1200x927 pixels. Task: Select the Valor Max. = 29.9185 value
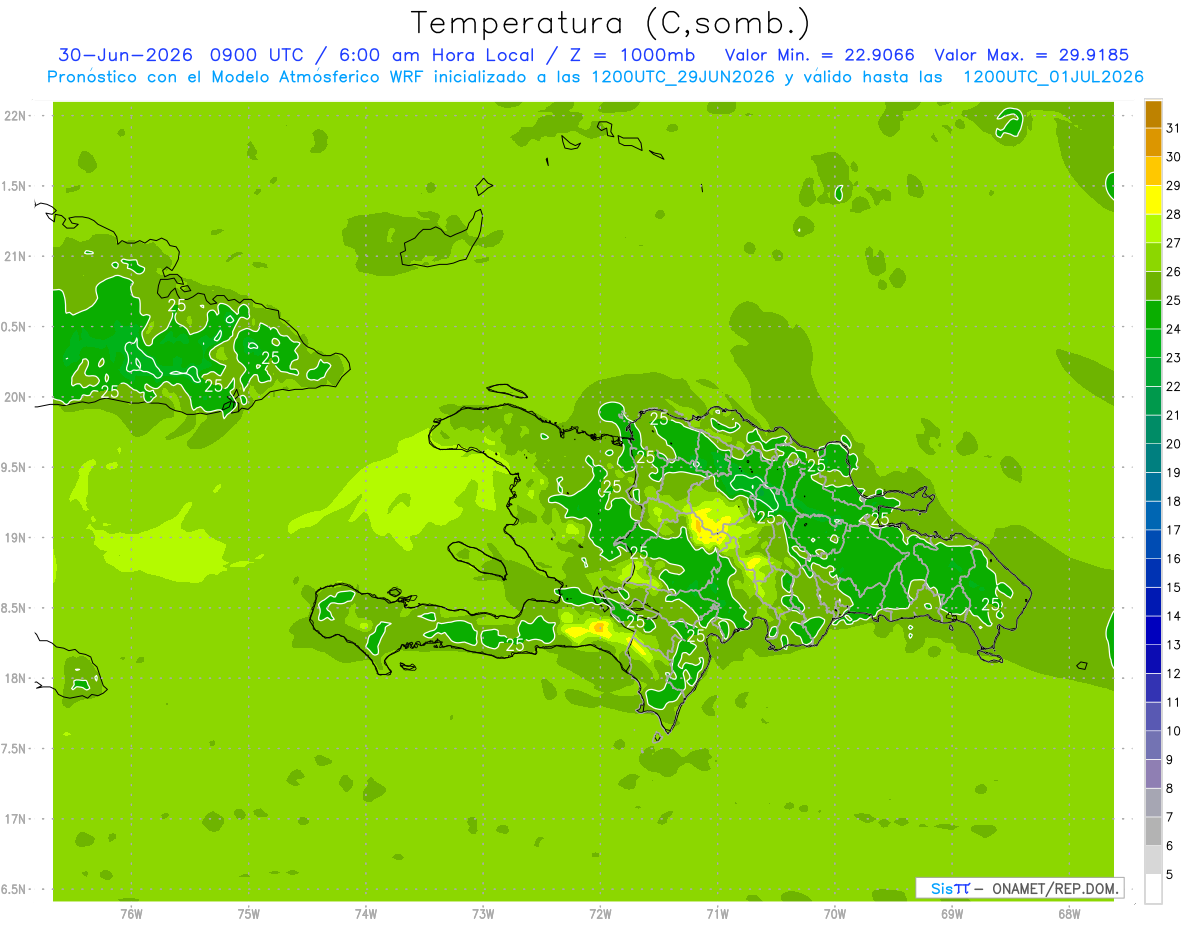[x=1032, y=54]
